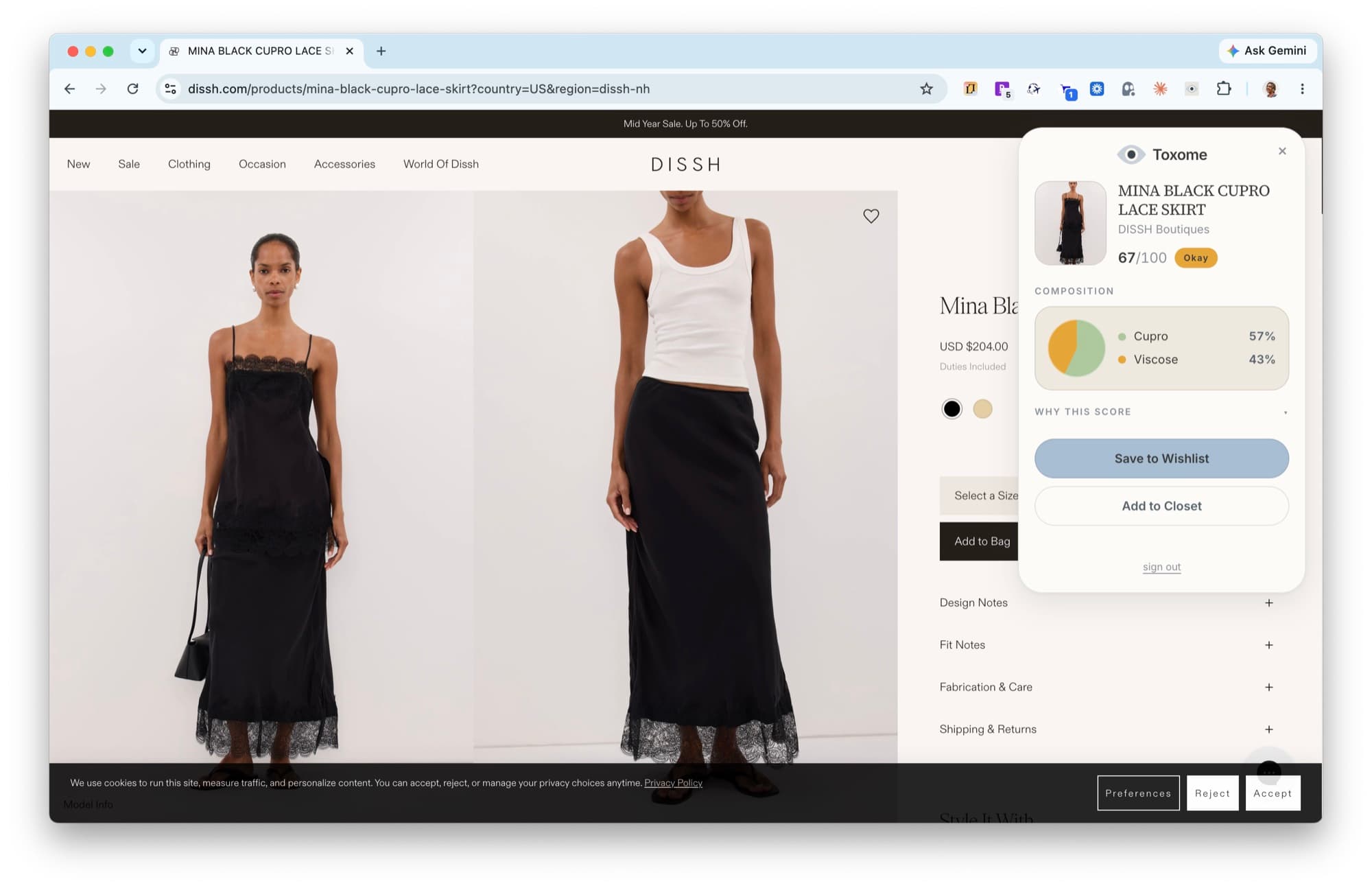Add product to favorites with heart icon
Screen dimensions: 1372x888
[x=871, y=216]
